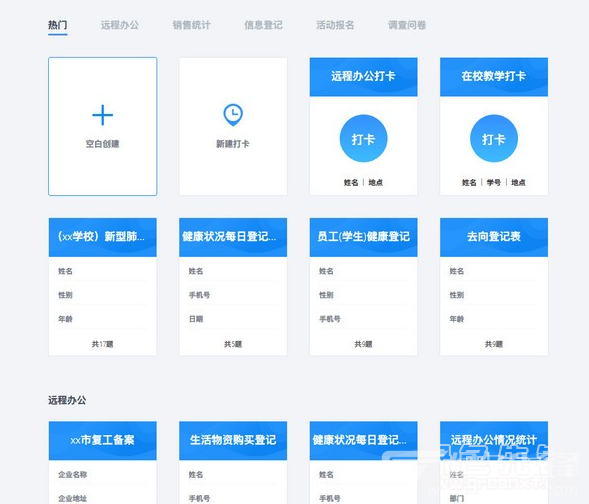Open the 生活物资购买登记 template
Image resolution: width=589 pixels, height=504 pixels.
point(233,440)
